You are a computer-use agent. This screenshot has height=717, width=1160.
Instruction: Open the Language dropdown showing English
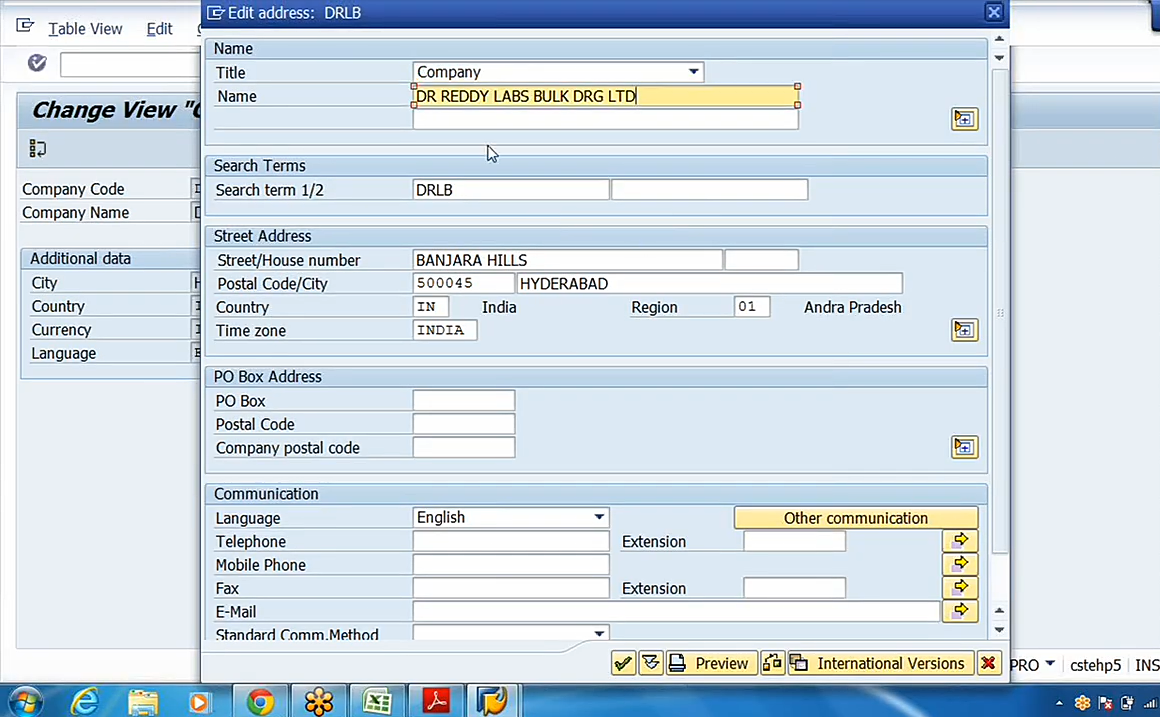(x=599, y=517)
